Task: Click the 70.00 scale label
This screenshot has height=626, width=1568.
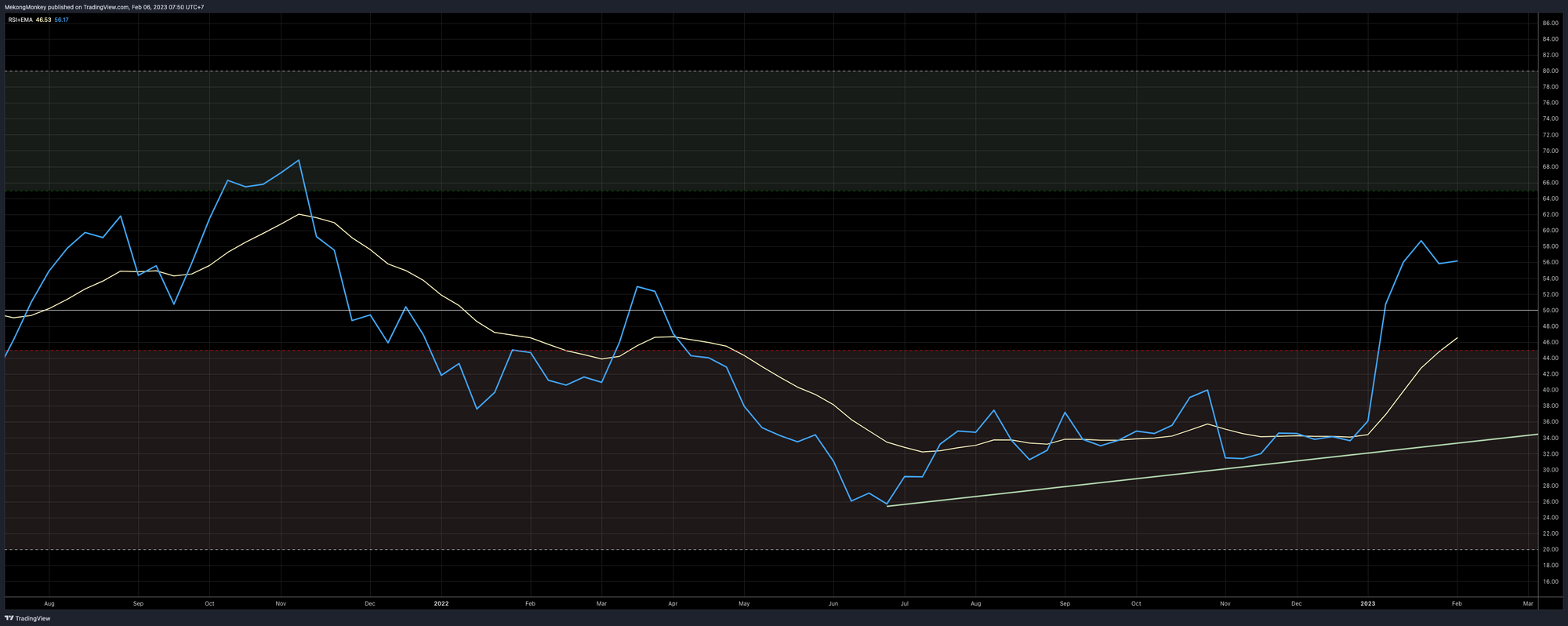Action: (1550, 151)
